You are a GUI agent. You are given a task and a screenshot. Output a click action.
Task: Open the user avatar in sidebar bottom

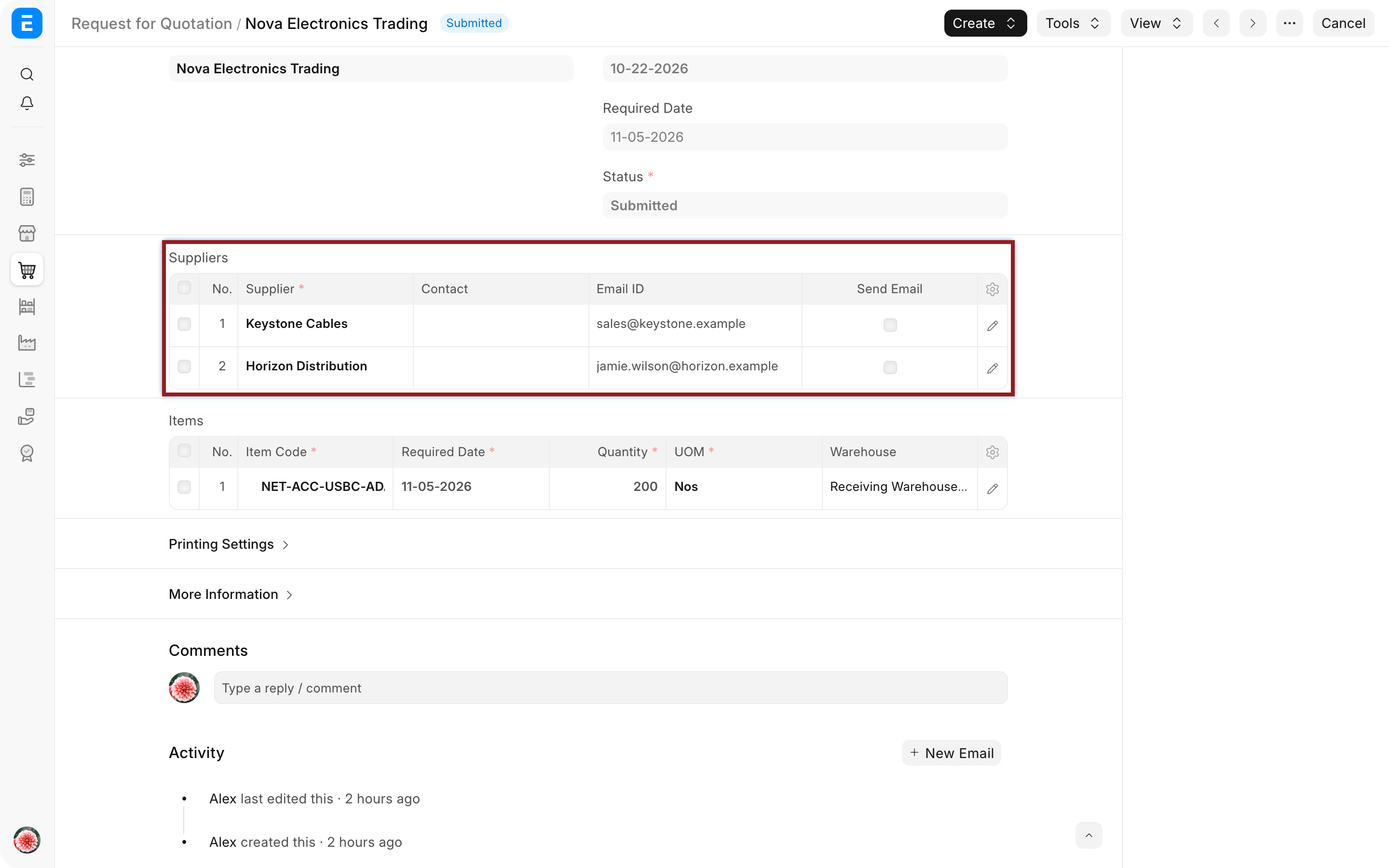(27, 841)
